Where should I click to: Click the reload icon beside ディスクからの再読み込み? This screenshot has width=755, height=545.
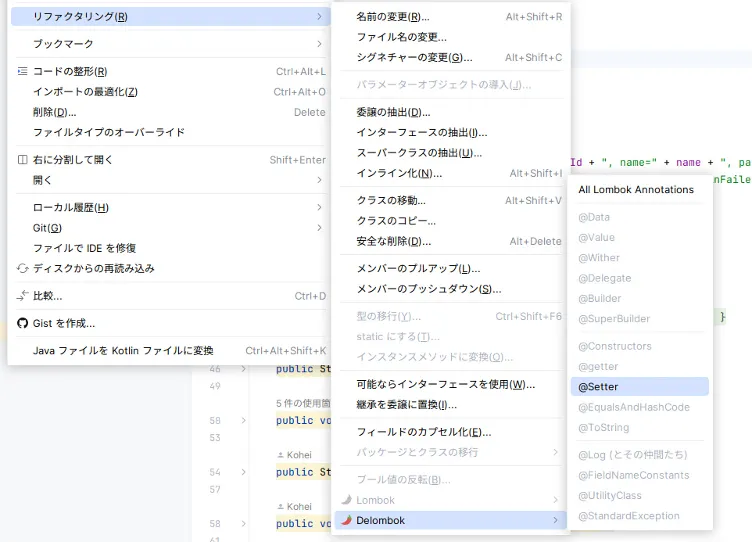(x=22, y=268)
